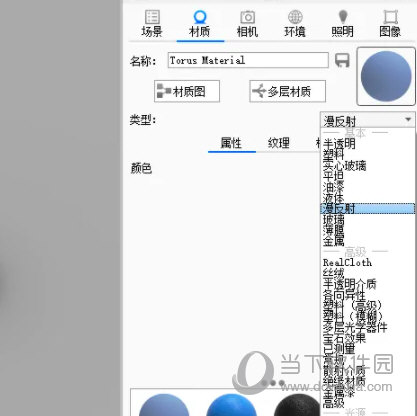
Task: Open the 材质图 (Material Graph) button
Action: coord(187,91)
